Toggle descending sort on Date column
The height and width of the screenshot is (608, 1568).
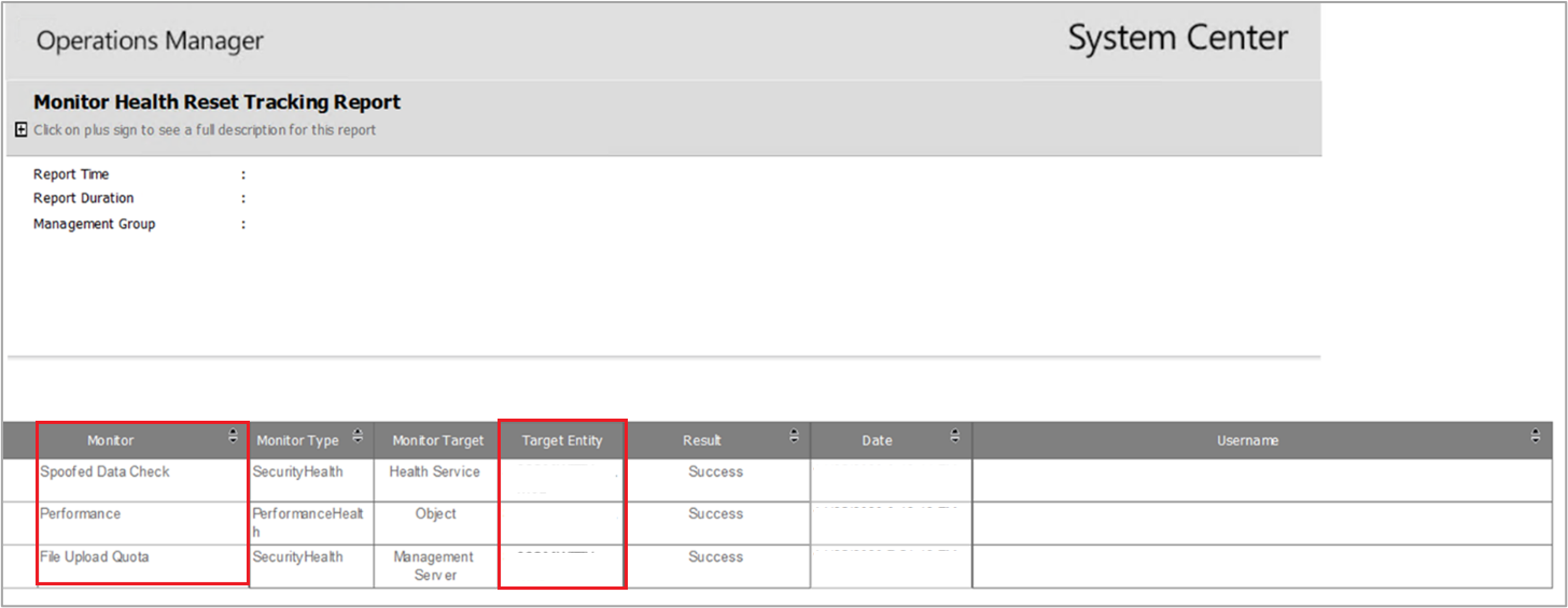(x=954, y=440)
